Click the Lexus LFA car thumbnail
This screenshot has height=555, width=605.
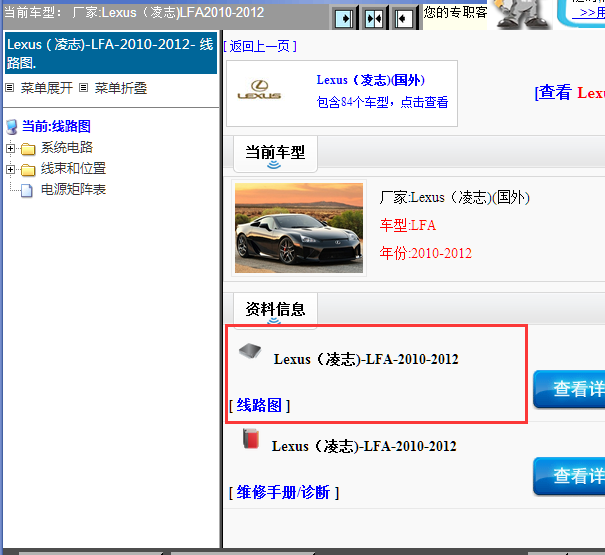click(299, 228)
